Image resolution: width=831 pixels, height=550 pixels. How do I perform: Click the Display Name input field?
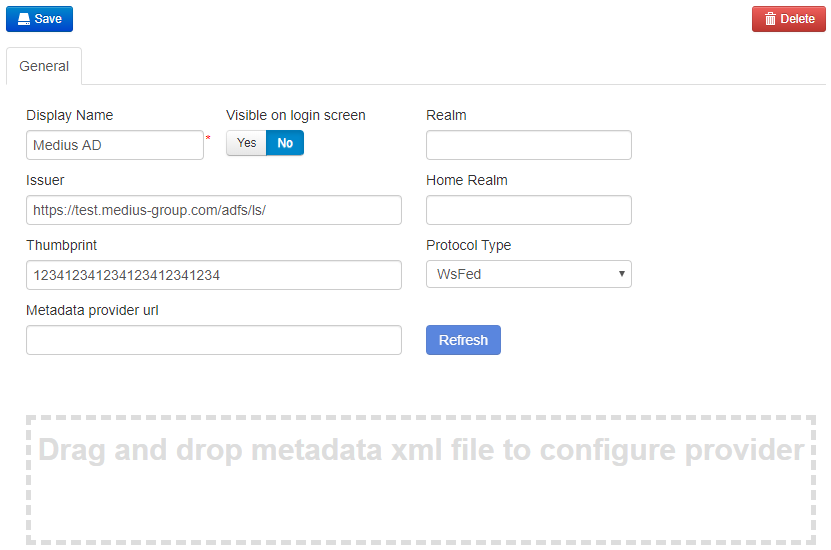(115, 145)
